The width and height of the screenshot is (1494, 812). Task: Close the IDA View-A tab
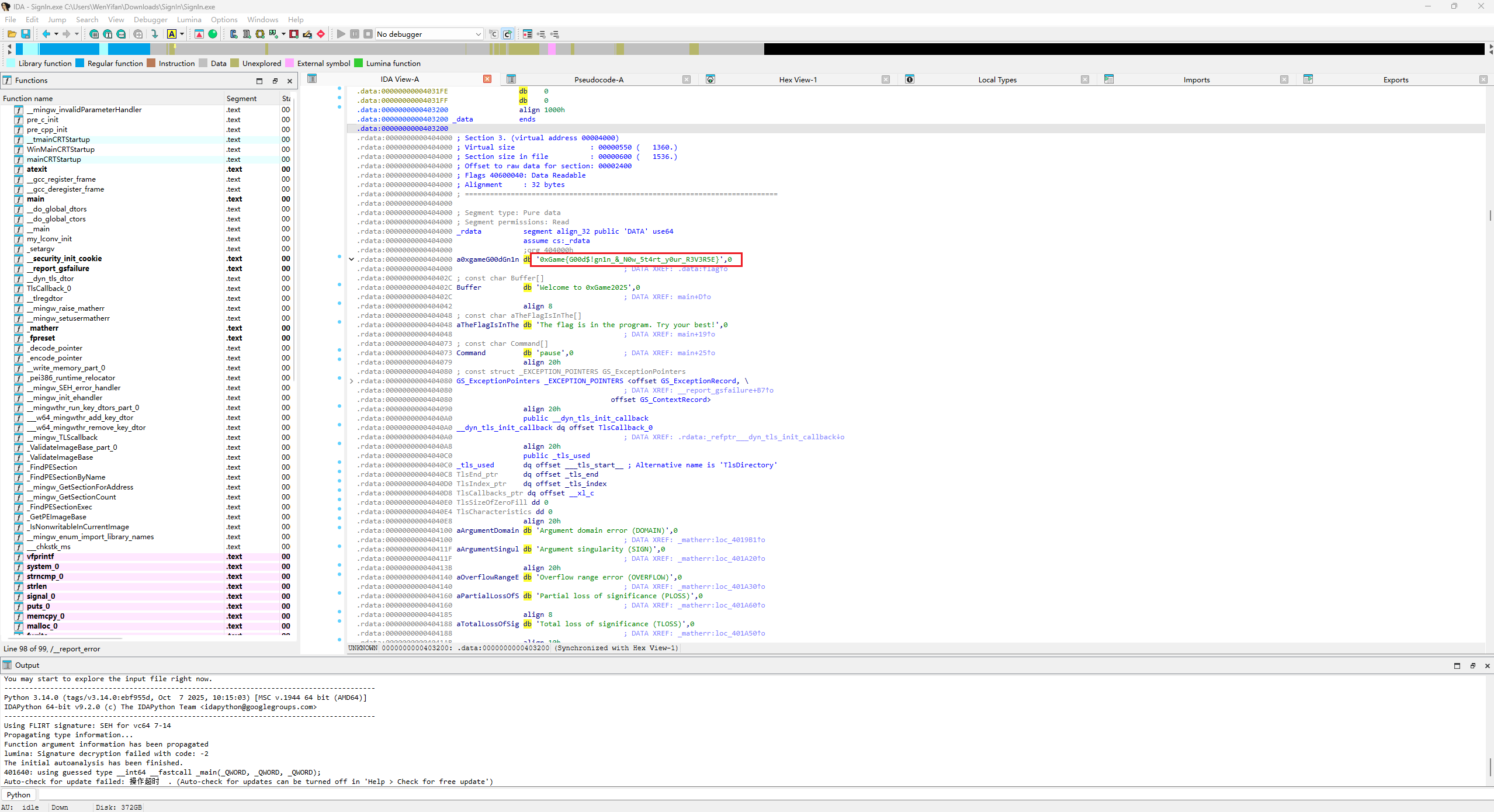(x=487, y=79)
